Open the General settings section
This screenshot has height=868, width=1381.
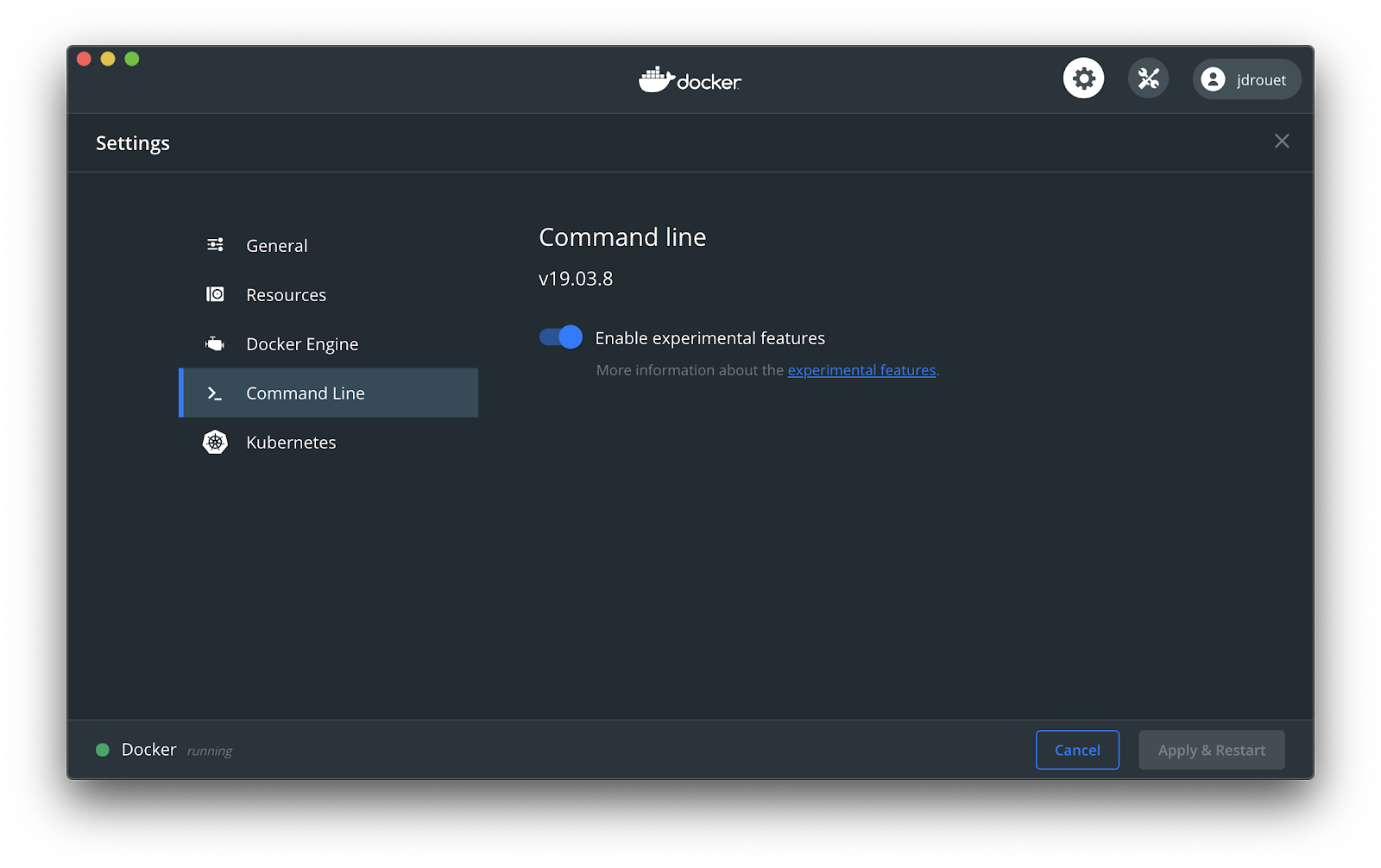coord(276,244)
